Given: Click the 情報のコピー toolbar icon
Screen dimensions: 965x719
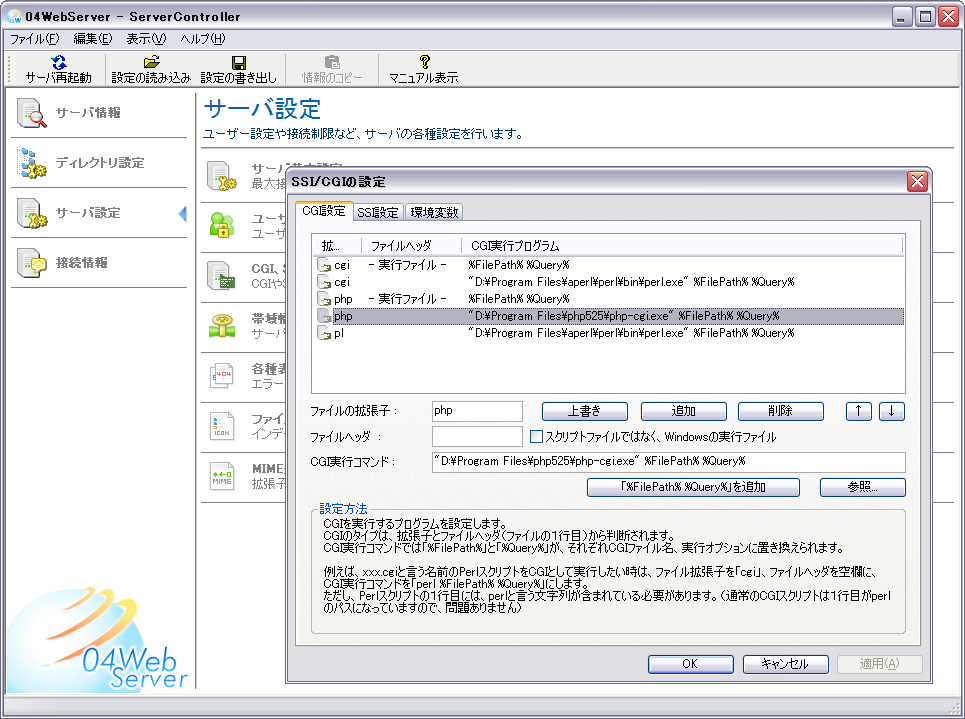Looking at the screenshot, I should coord(332,69).
